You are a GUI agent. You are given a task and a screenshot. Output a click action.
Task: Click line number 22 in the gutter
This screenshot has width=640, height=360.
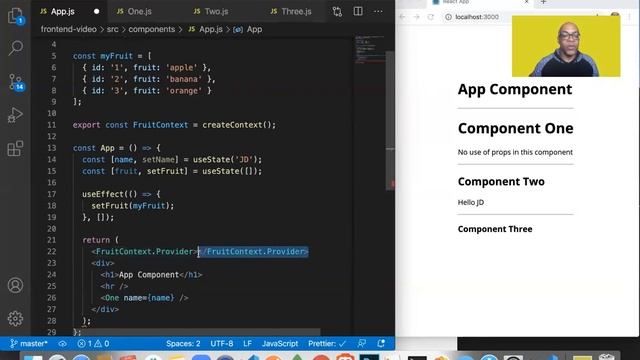[51, 251]
